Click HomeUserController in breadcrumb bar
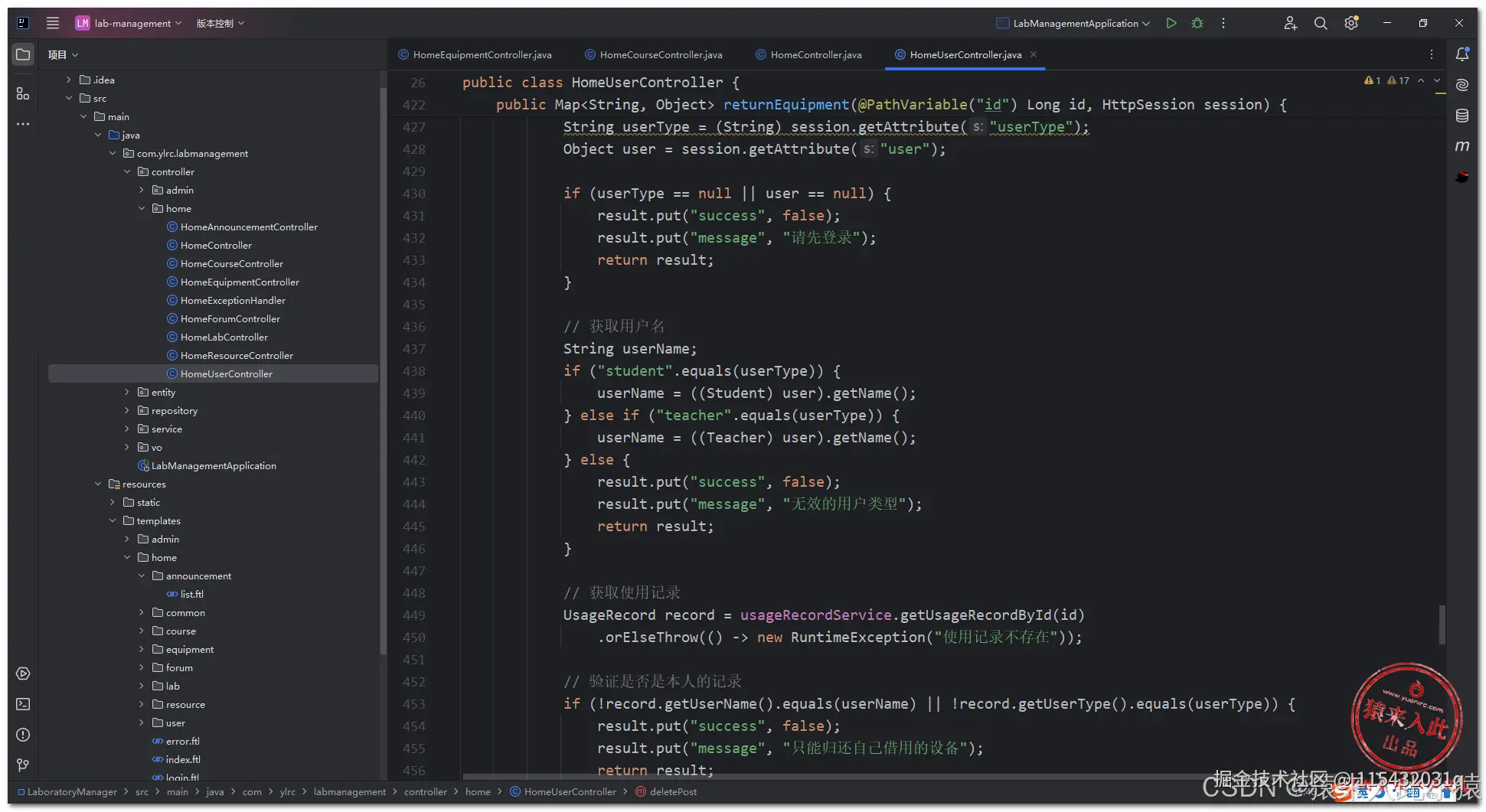Screen dimensions: 1486x812 click(x=563, y=791)
